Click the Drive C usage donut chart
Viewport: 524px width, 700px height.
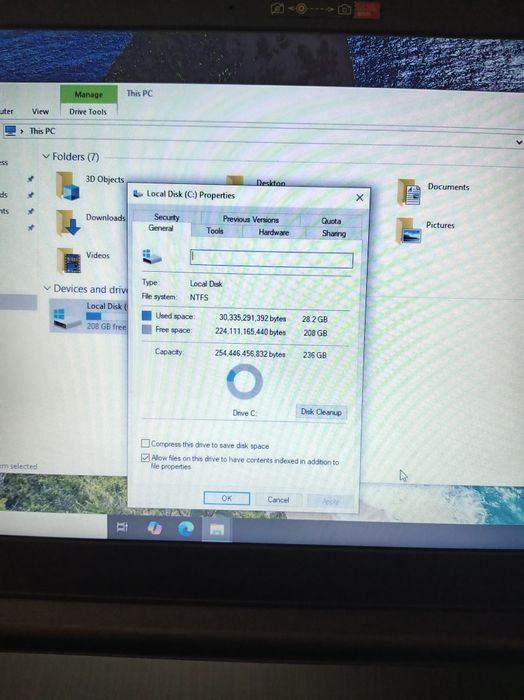[245, 382]
